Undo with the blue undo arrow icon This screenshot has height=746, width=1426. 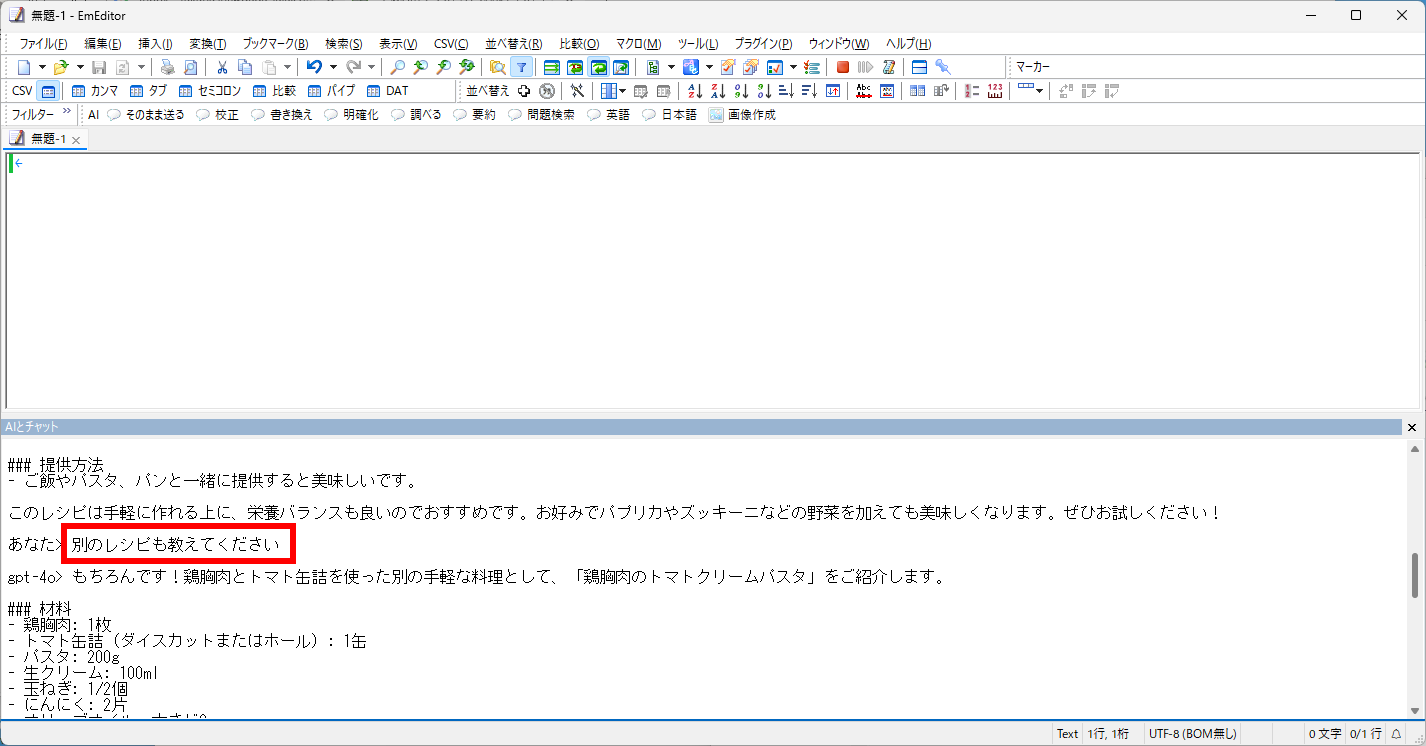click(313, 67)
